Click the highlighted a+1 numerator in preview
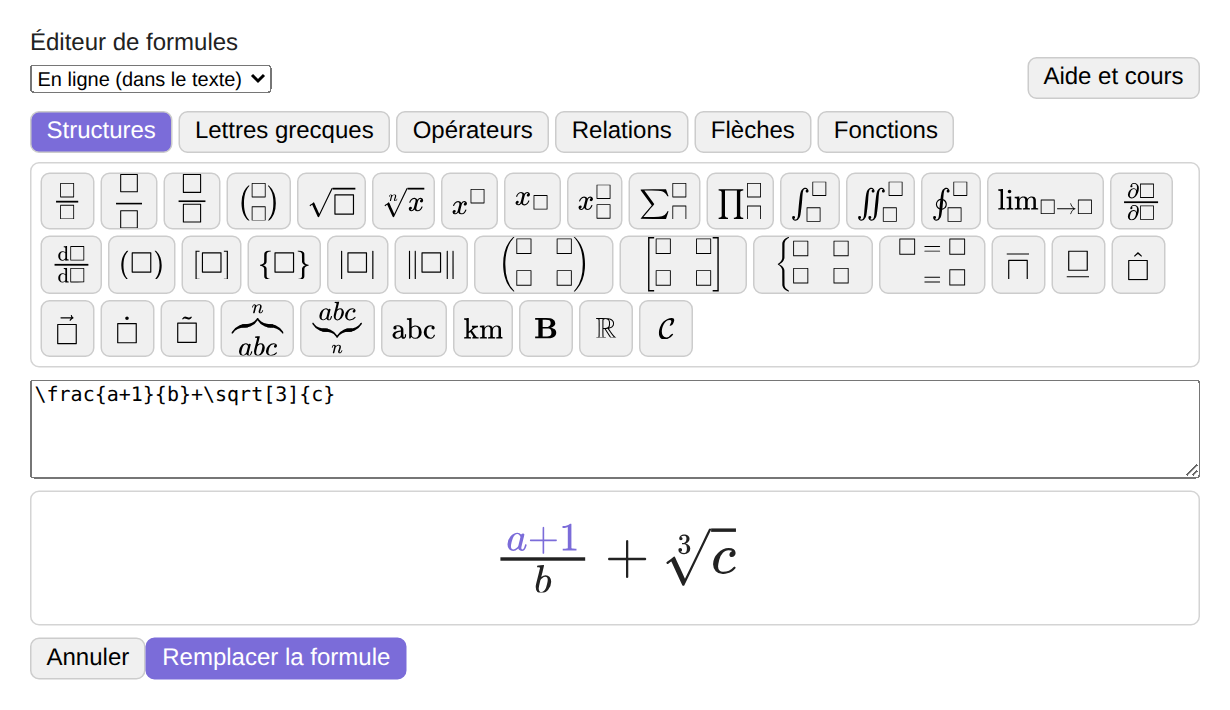The width and height of the screenshot is (1230, 710). [x=543, y=539]
